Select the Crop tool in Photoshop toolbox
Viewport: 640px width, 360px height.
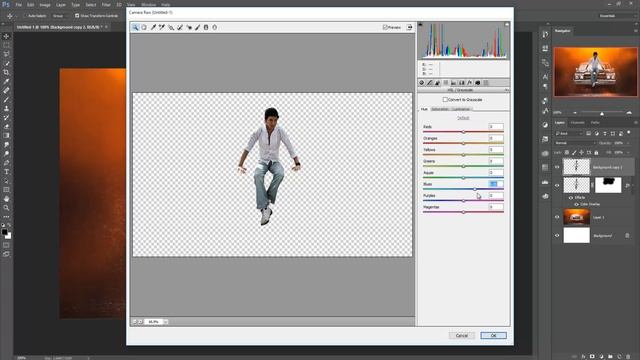pyautogui.click(x=6, y=72)
